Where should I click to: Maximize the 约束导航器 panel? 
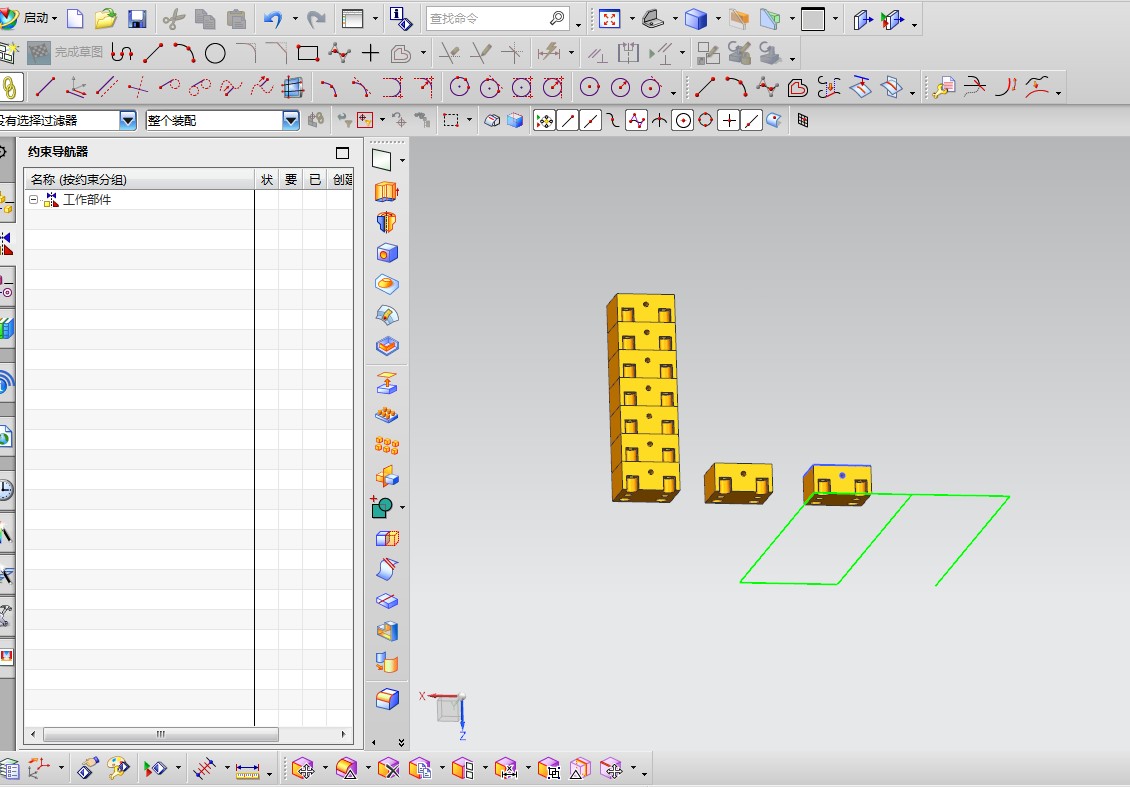pyautogui.click(x=343, y=153)
